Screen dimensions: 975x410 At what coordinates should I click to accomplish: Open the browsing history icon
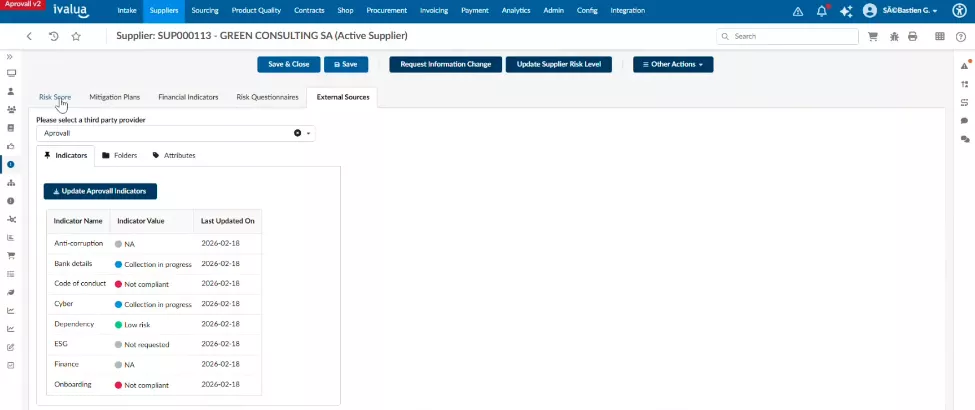pyautogui.click(x=53, y=36)
